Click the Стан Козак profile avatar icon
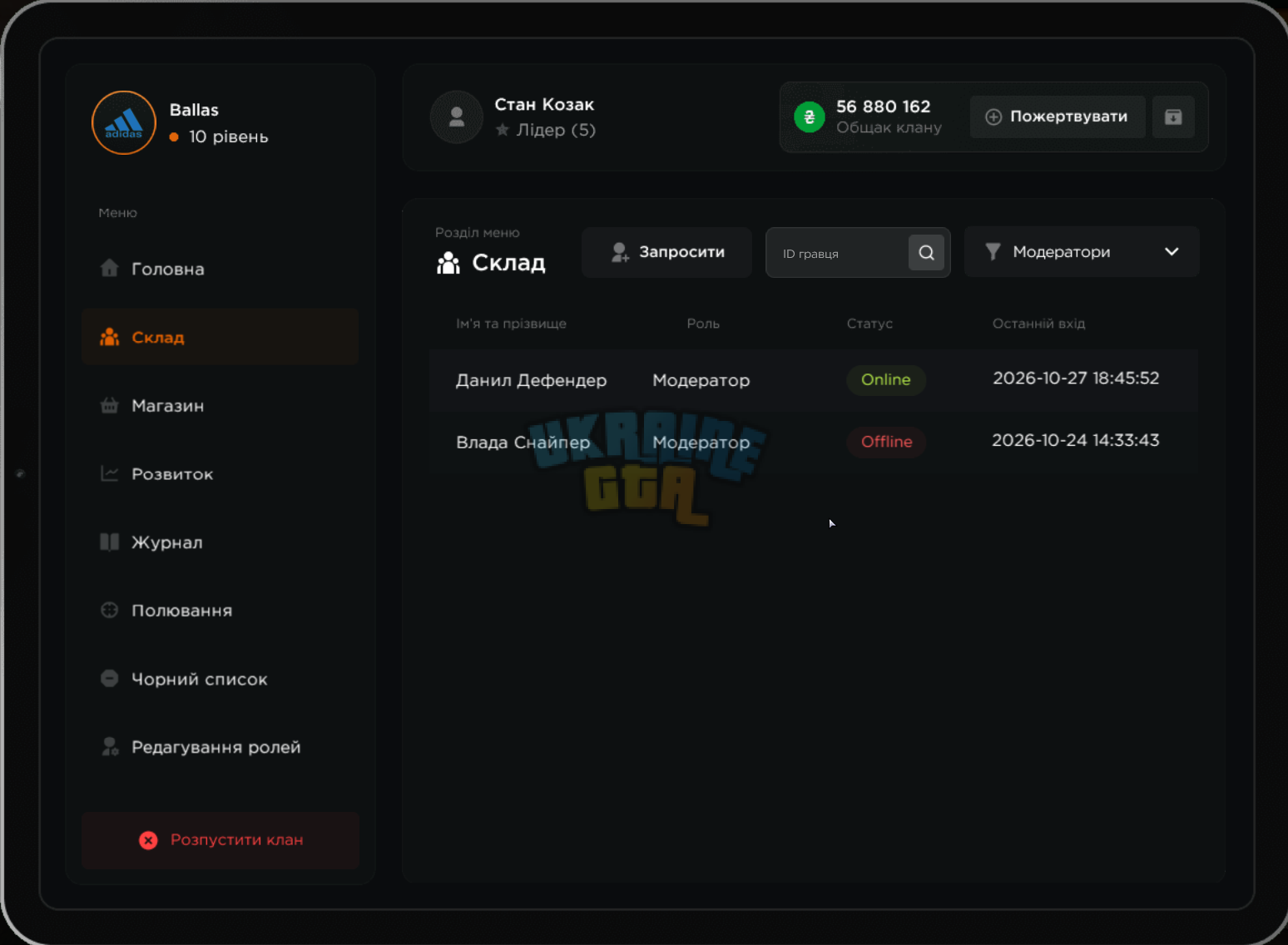Viewport: 1288px width, 945px height. click(x=457, y=117)
